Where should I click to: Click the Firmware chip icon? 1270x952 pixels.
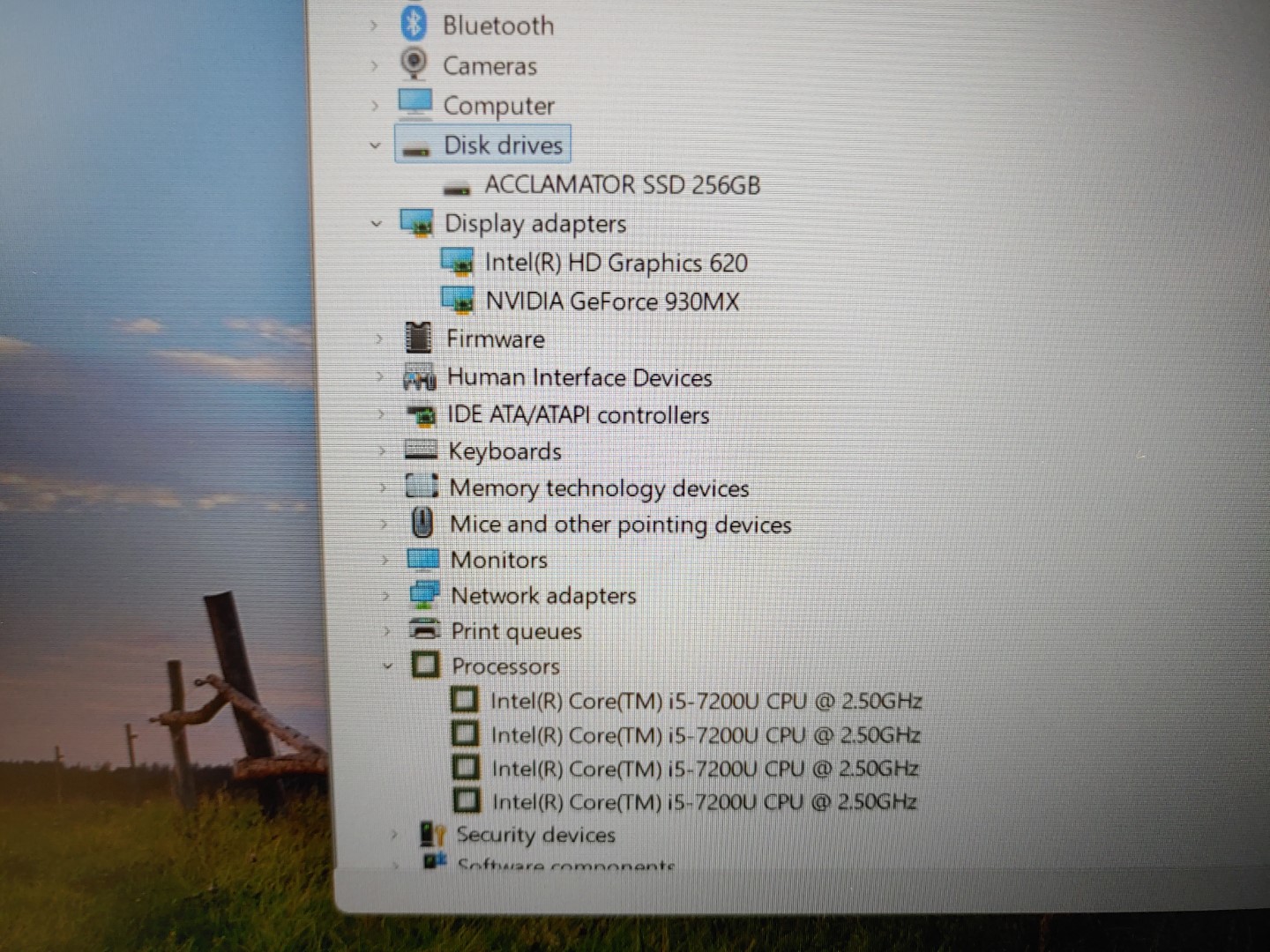(x=418, y=338)
